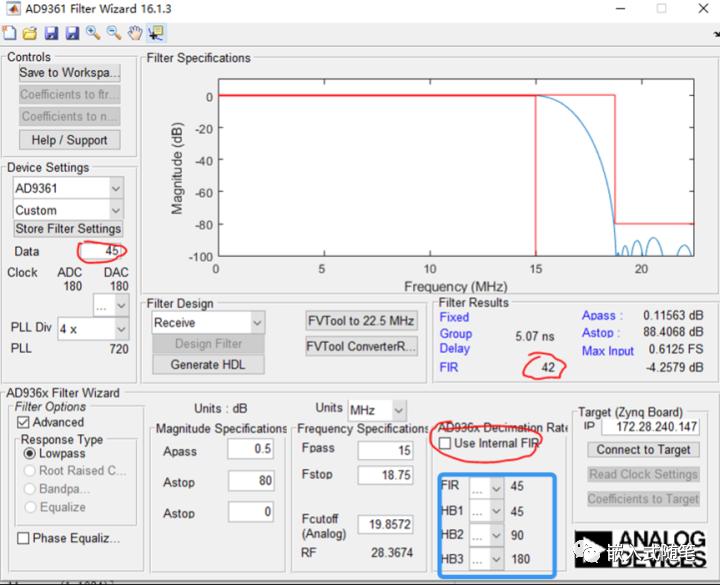Select the Zoom Out magnifier tool
The image size is (720, 585).
(x=114, y=33)
